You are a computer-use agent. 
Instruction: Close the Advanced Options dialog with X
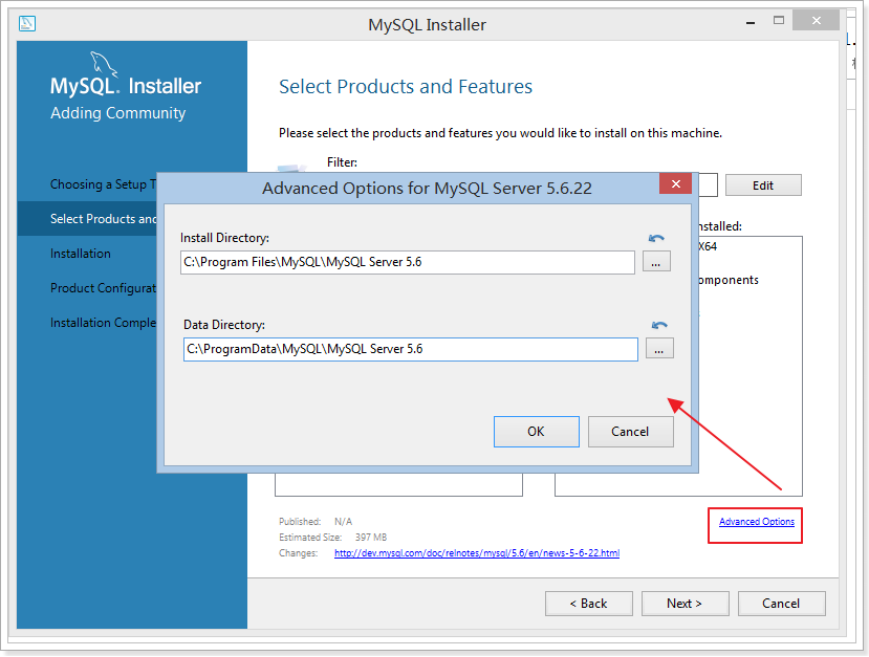click(x=676, y=184)
